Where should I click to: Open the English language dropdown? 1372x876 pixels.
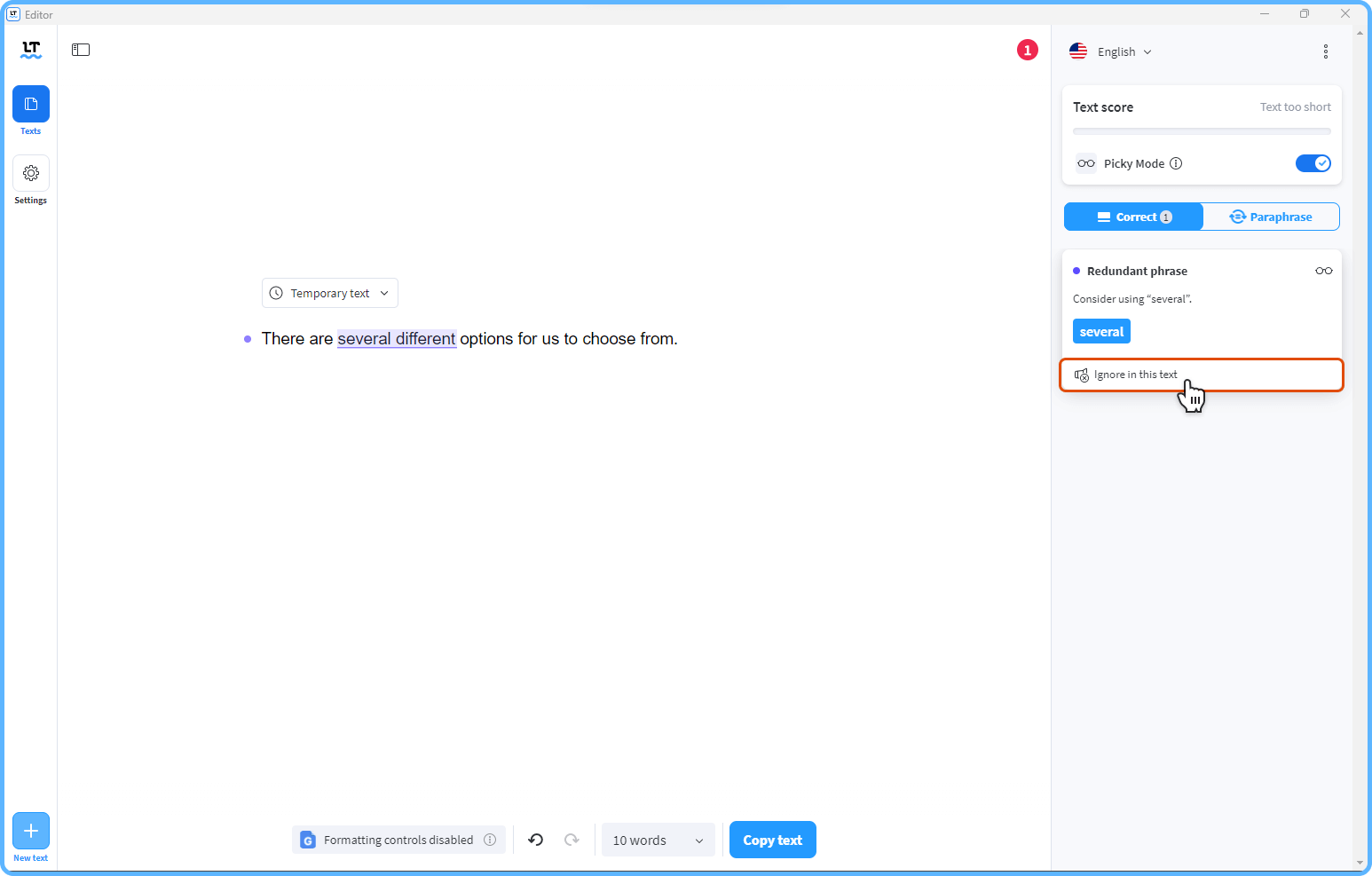coord(1111,51)
